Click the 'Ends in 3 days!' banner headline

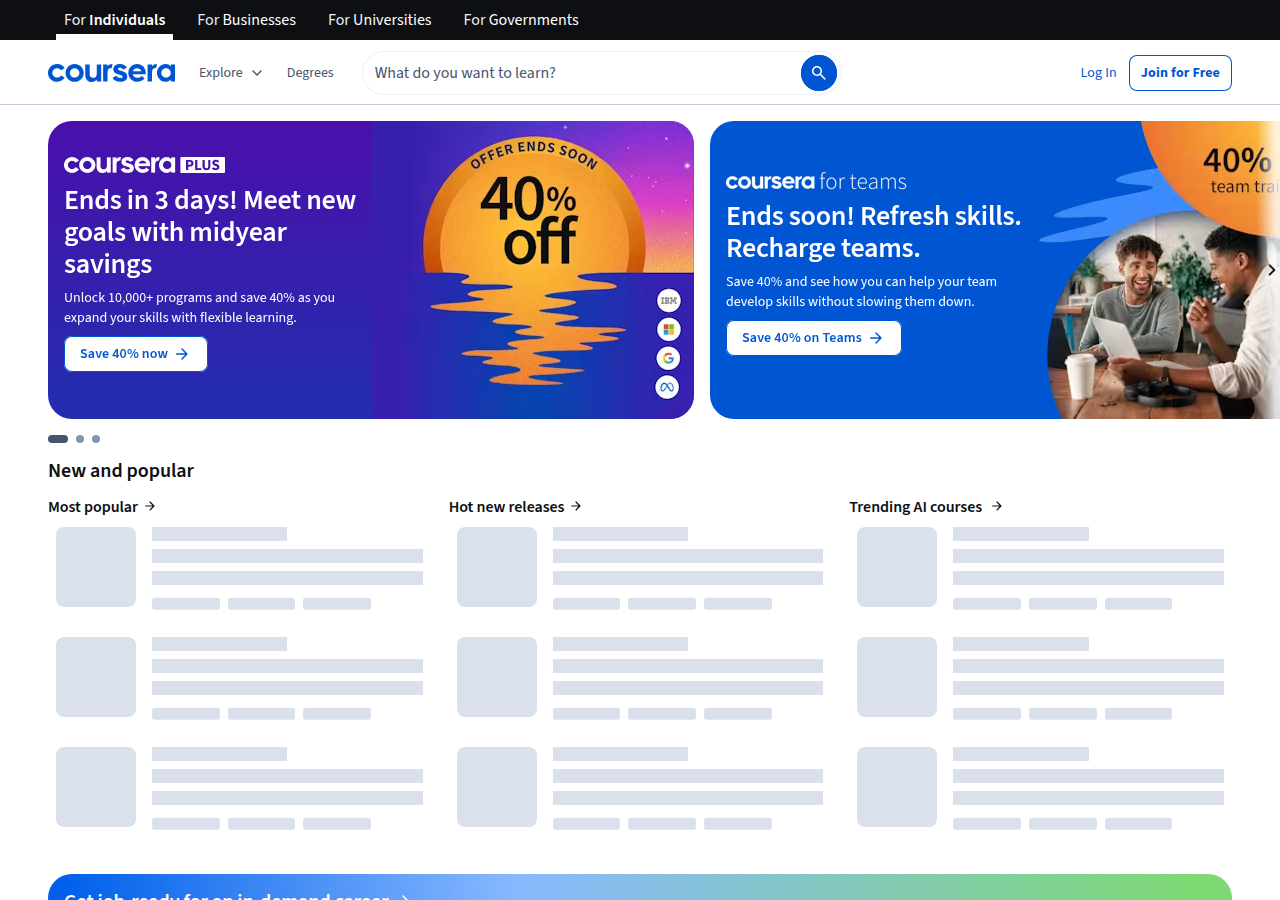coord(210,232)
